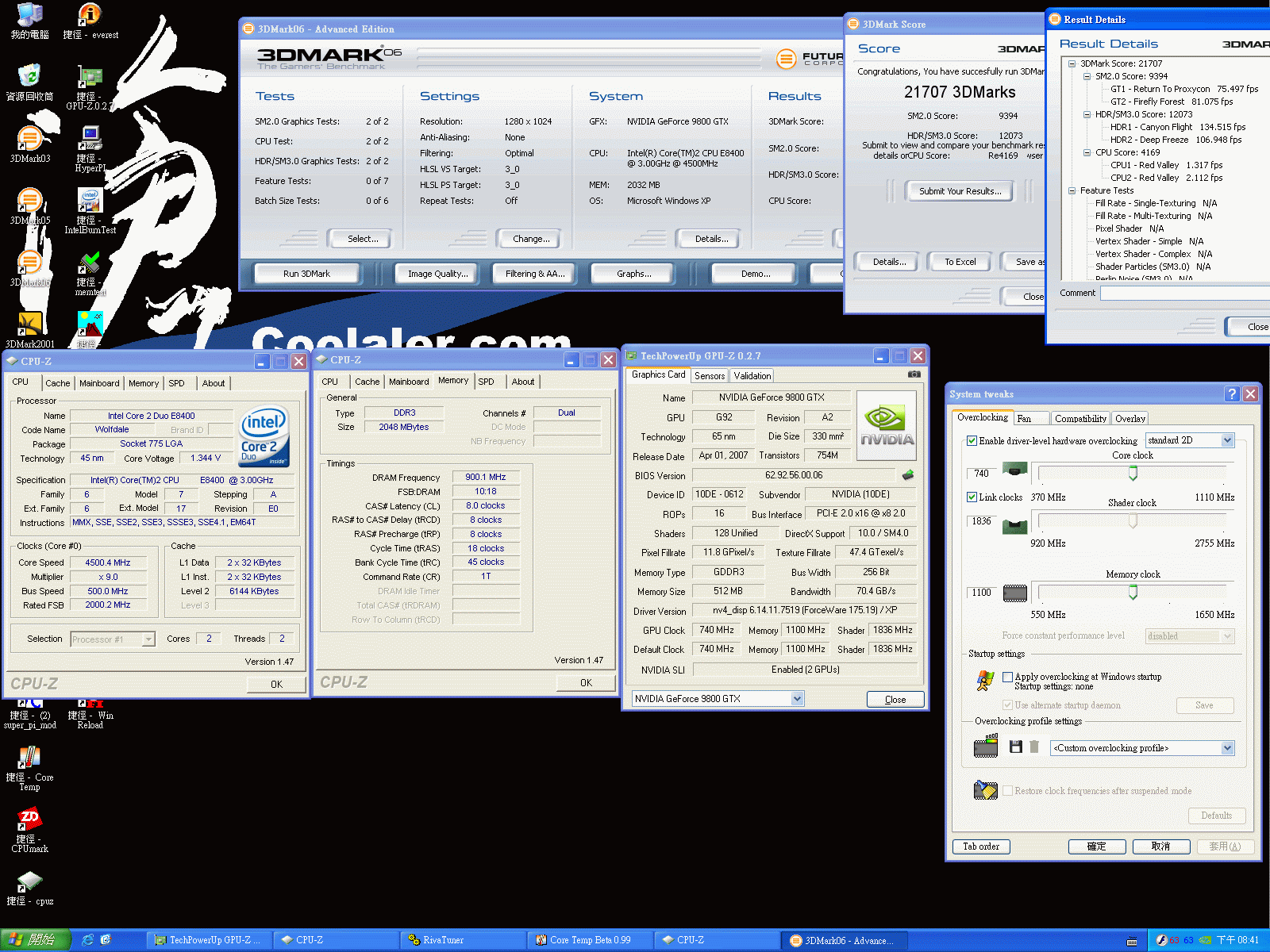Click the Tab order button
This screenshot has width=1270, height=952.
[x=981, y=846]
